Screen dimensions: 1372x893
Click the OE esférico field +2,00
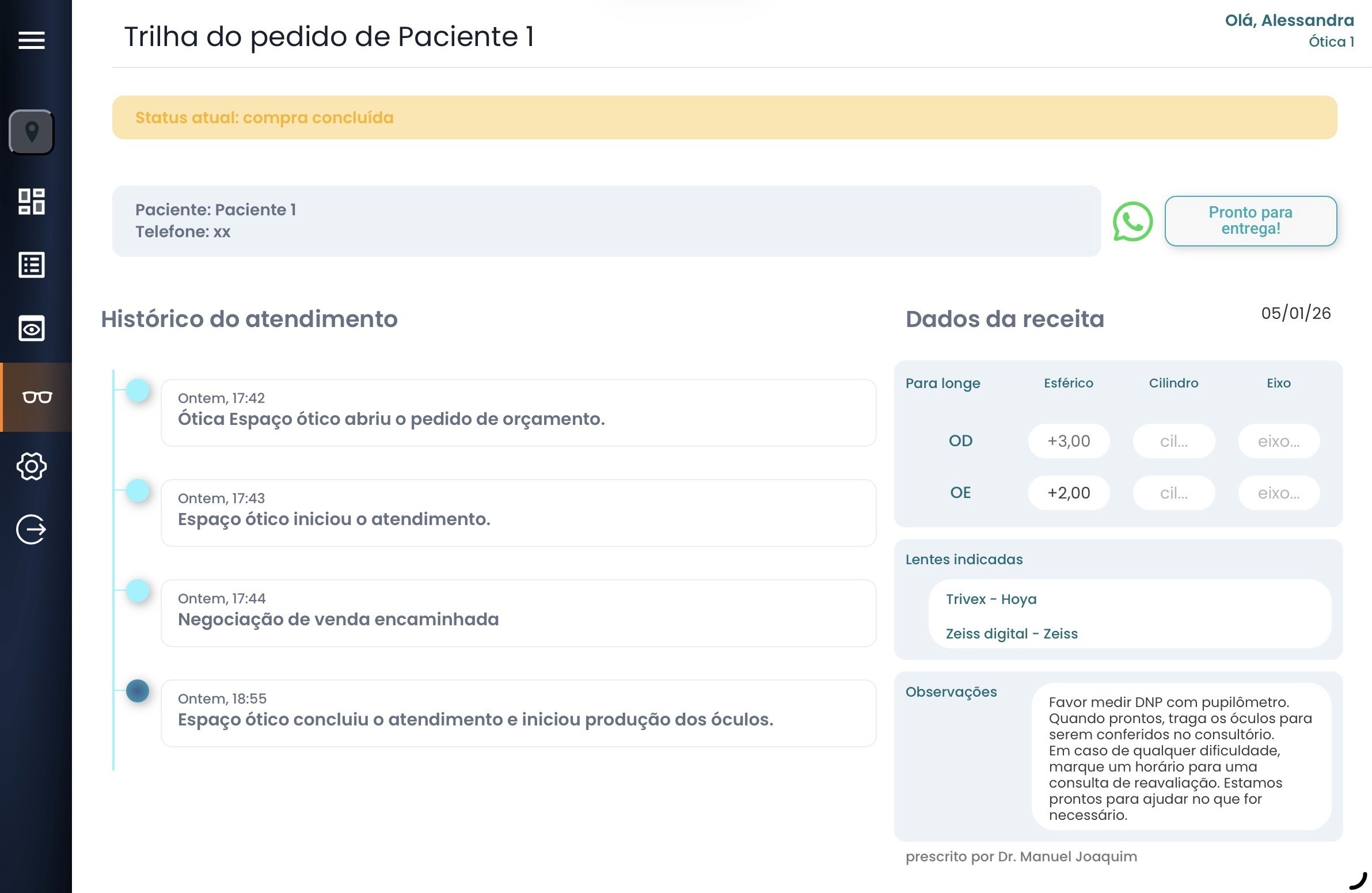(x=1068, y=493)
